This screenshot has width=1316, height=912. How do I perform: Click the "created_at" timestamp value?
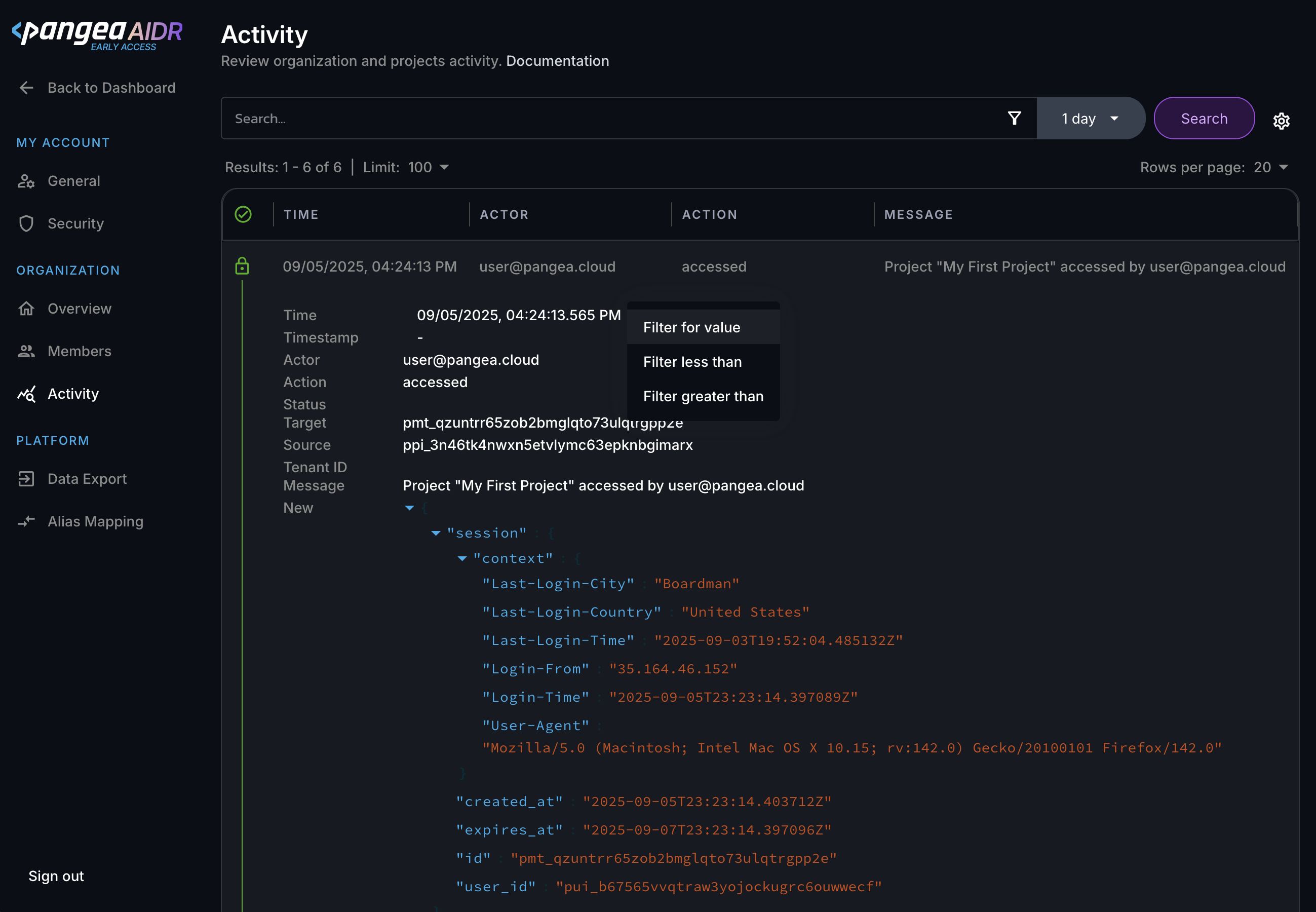(707, 802)
